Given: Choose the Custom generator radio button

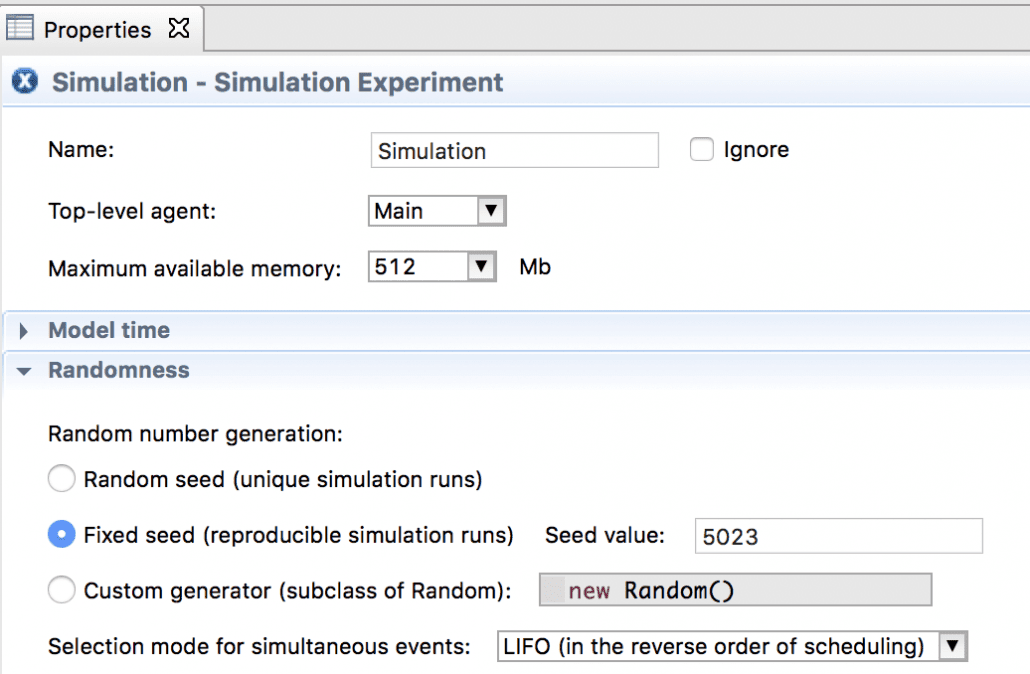Looking at the screenshot, I should pyautogui.click(x=62, y=591).
